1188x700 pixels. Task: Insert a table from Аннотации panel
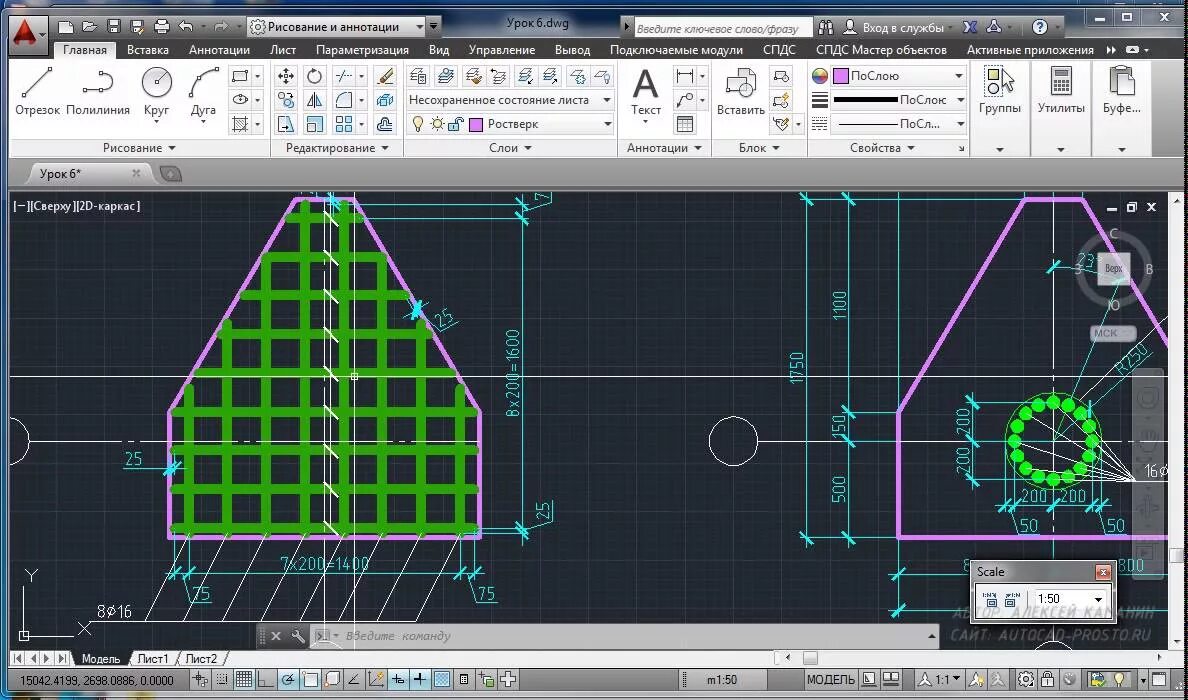[x=685, y=123]
